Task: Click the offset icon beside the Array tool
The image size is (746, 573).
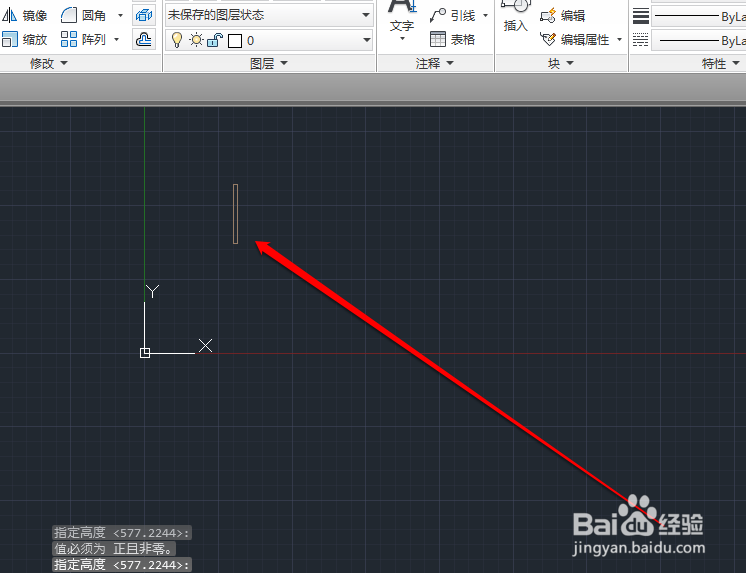Action: [144, 40]
